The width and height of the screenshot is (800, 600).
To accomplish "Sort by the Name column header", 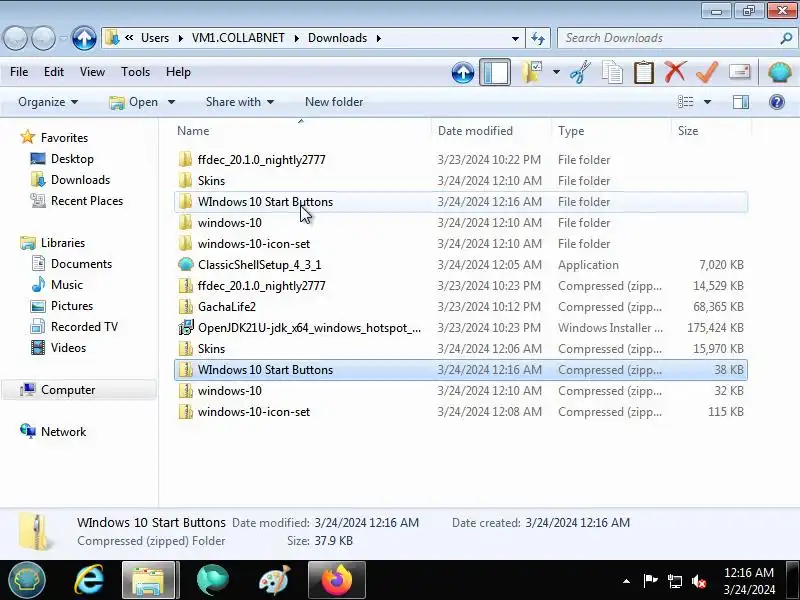I will point(301,131).
